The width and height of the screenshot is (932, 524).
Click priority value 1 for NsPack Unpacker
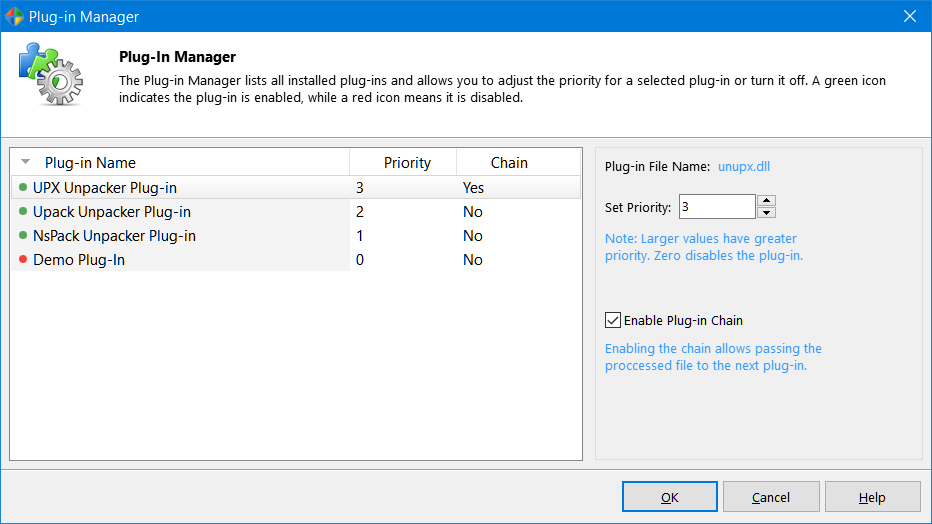coord(360,235)
